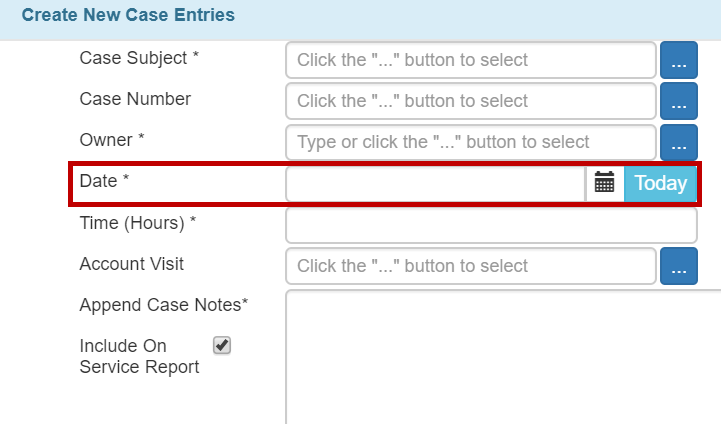Focus the Time (Hours) input box
The image size is (721, 424).
pos(491,225)
